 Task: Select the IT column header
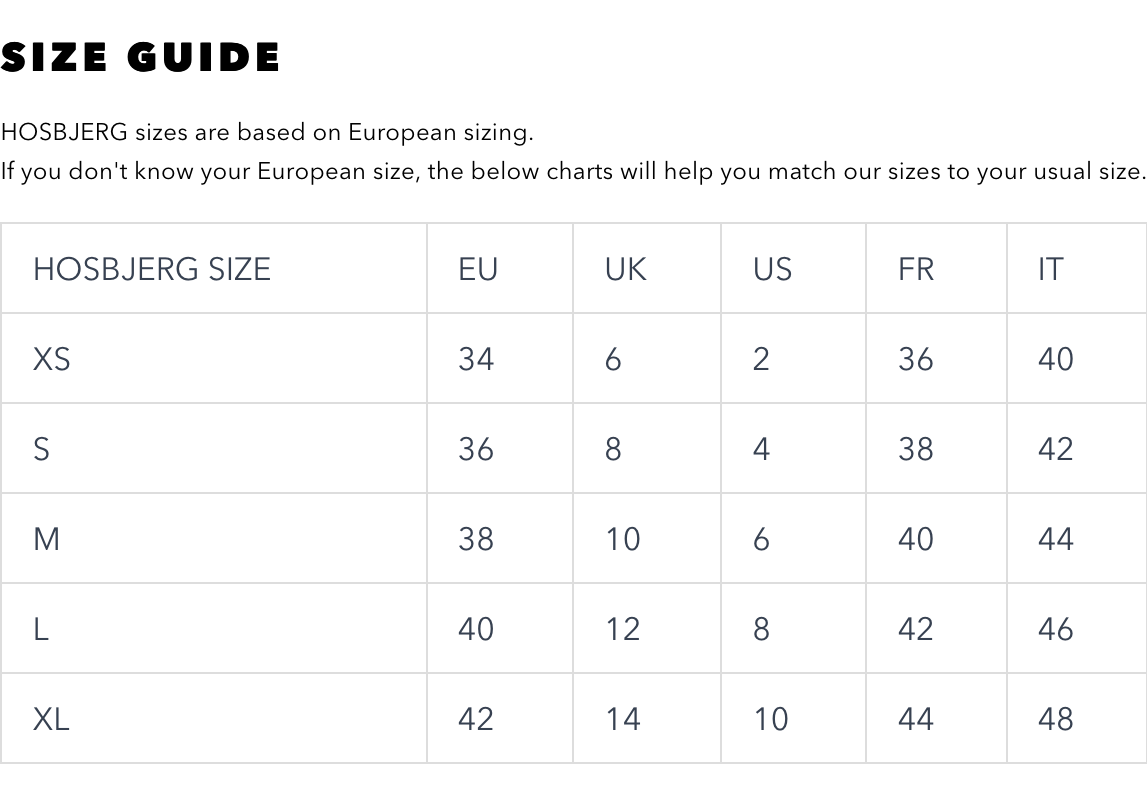pos(1050,269)
